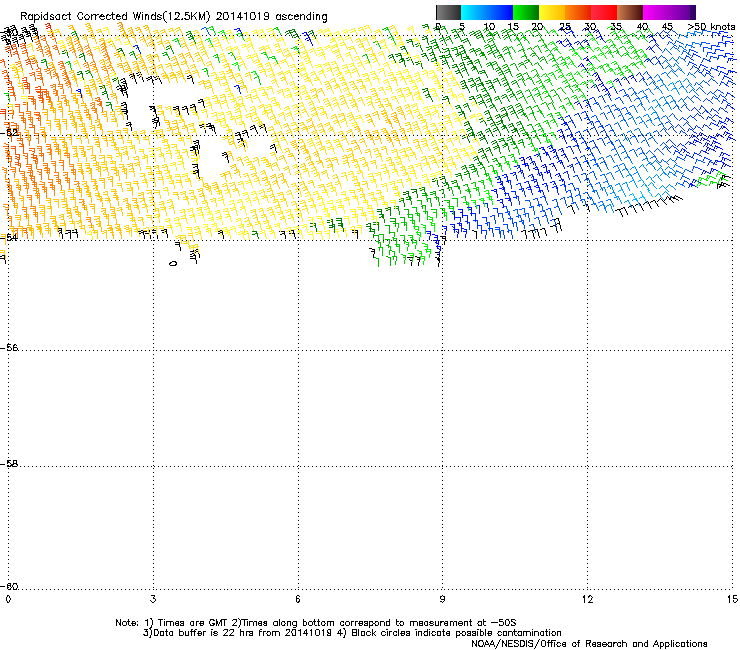Click the cyan-to-blue 5-15 knots color swatch
This screenshot has height=650, width=740.
487,12
